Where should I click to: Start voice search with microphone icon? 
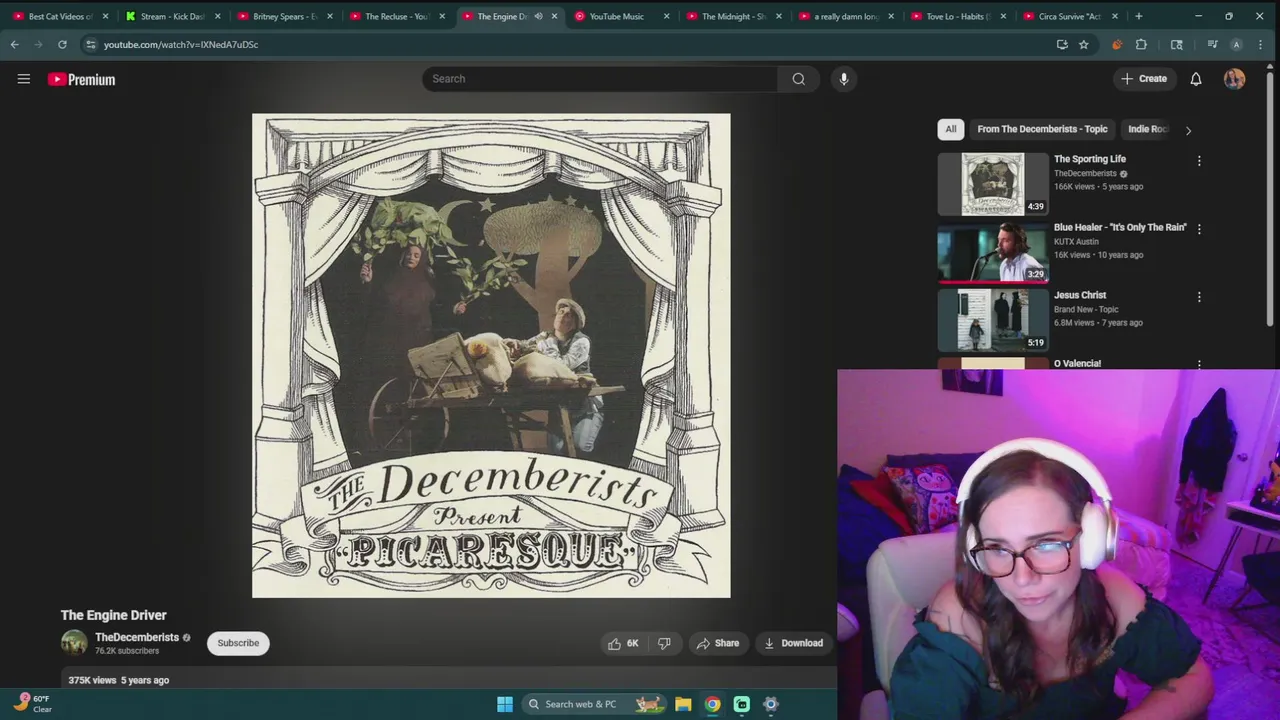click(844, 79)
